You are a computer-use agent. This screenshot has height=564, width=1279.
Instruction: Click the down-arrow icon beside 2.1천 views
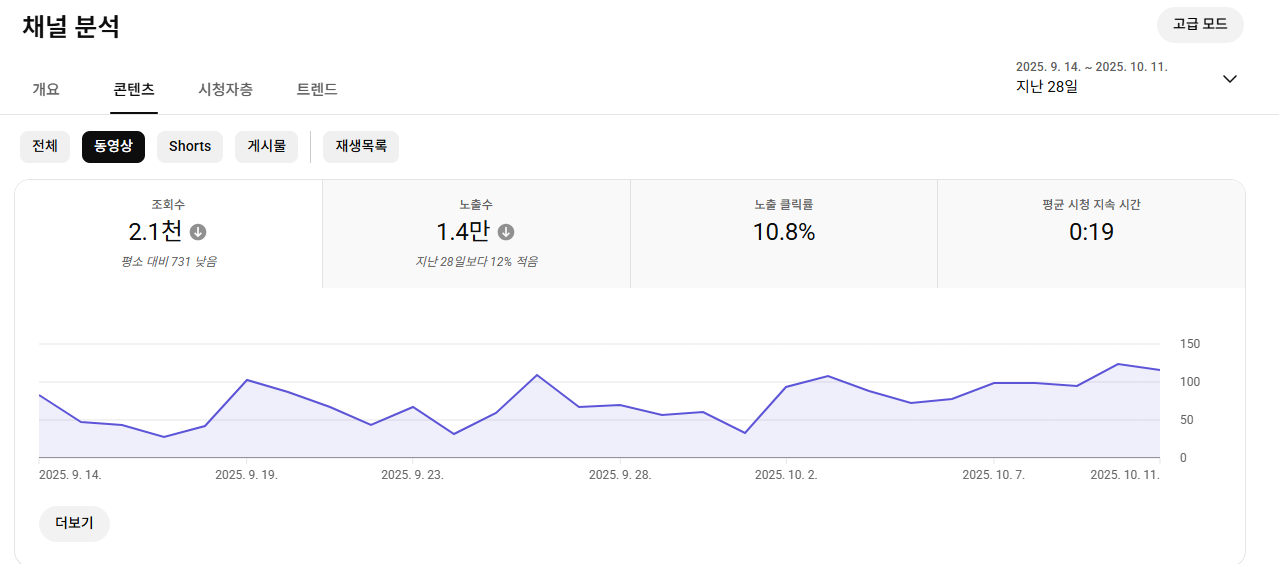198,232
